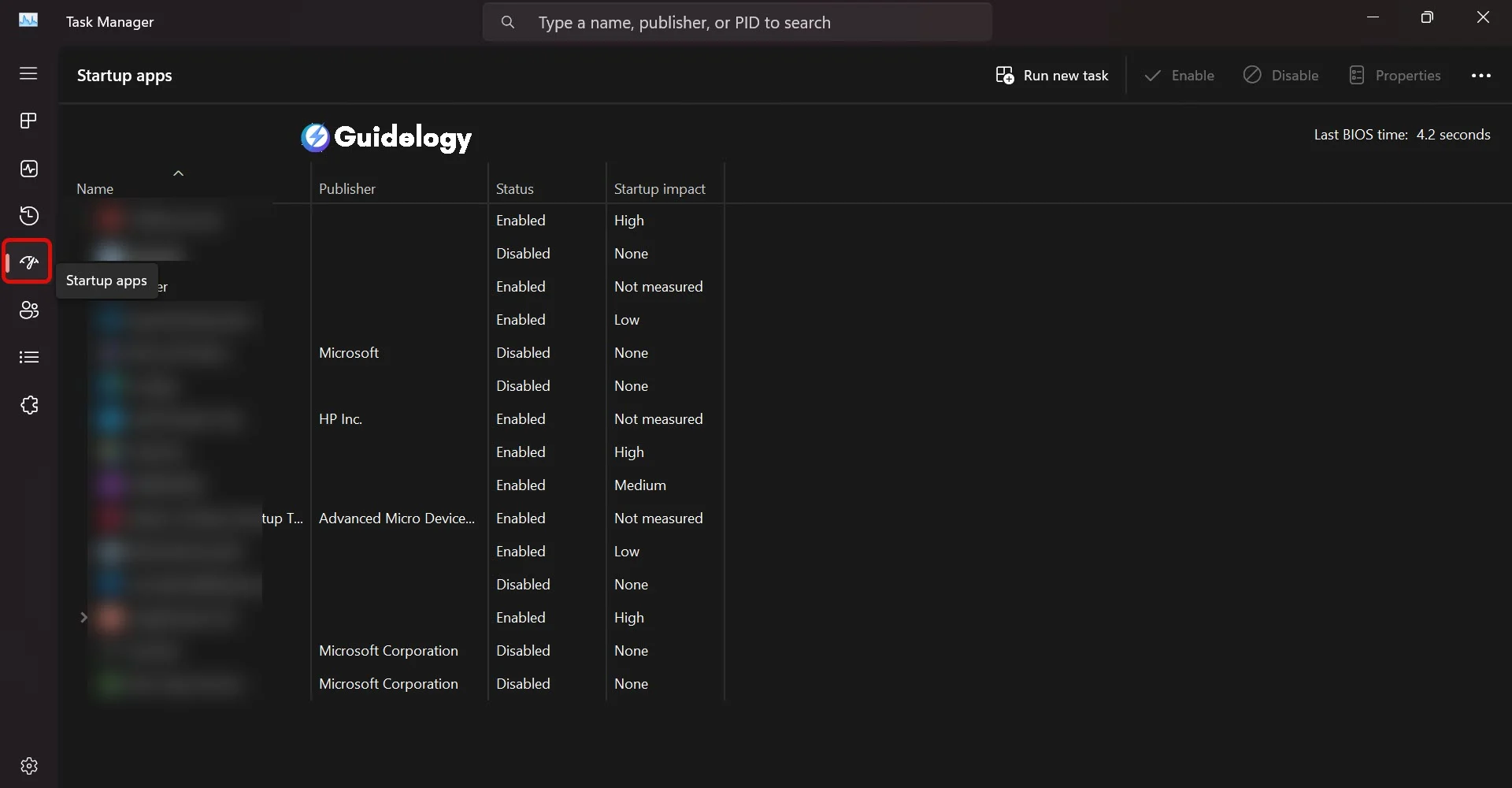Go to the Processes page icon

[28, 121]
